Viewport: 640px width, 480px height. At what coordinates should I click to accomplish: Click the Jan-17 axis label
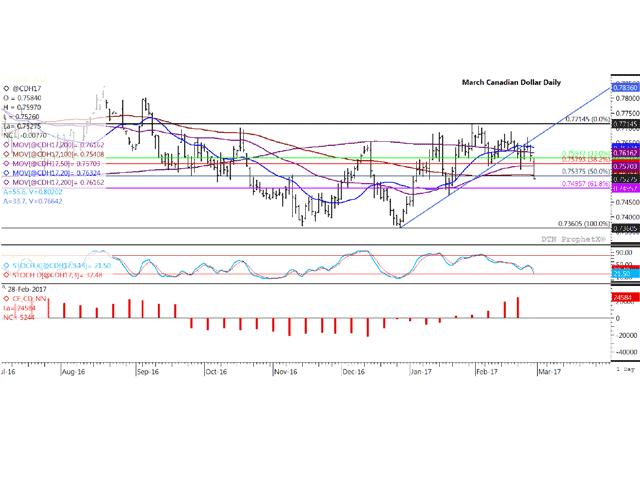(x=421, y=372)
